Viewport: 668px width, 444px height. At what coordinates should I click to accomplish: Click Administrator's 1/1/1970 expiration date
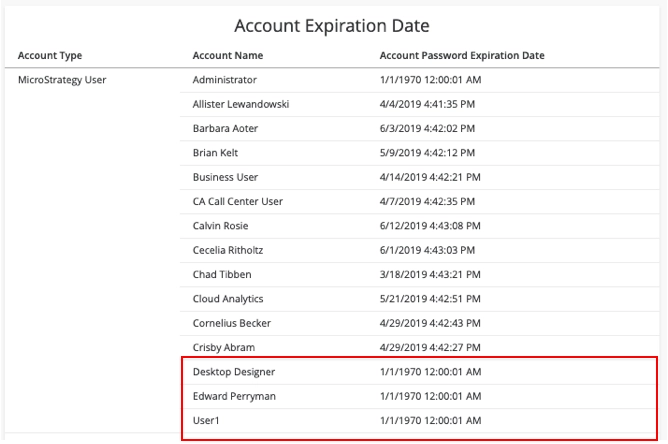coord(430,80)
